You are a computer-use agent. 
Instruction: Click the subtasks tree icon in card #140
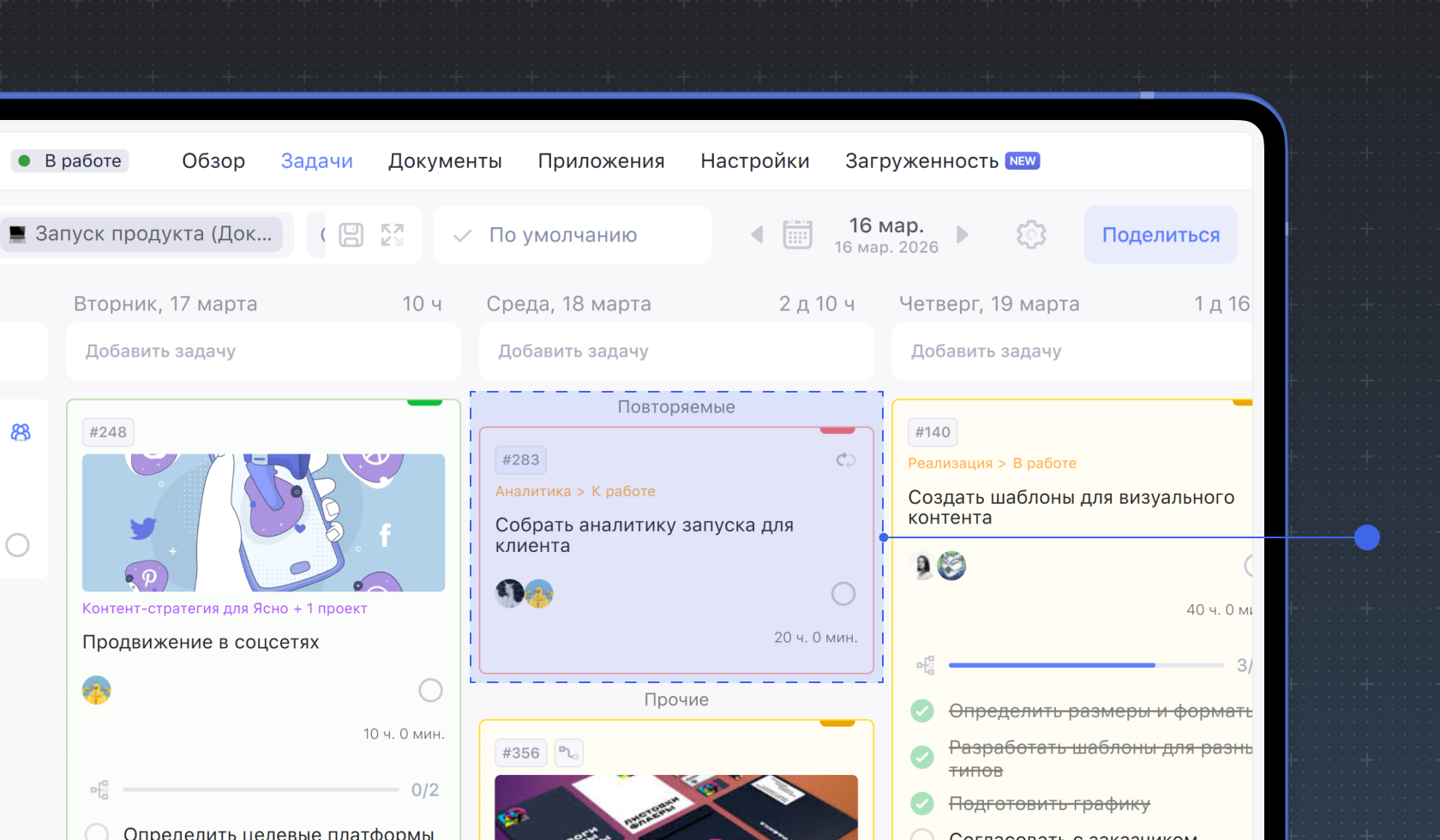pyautogui.click(x=926, y=666)
